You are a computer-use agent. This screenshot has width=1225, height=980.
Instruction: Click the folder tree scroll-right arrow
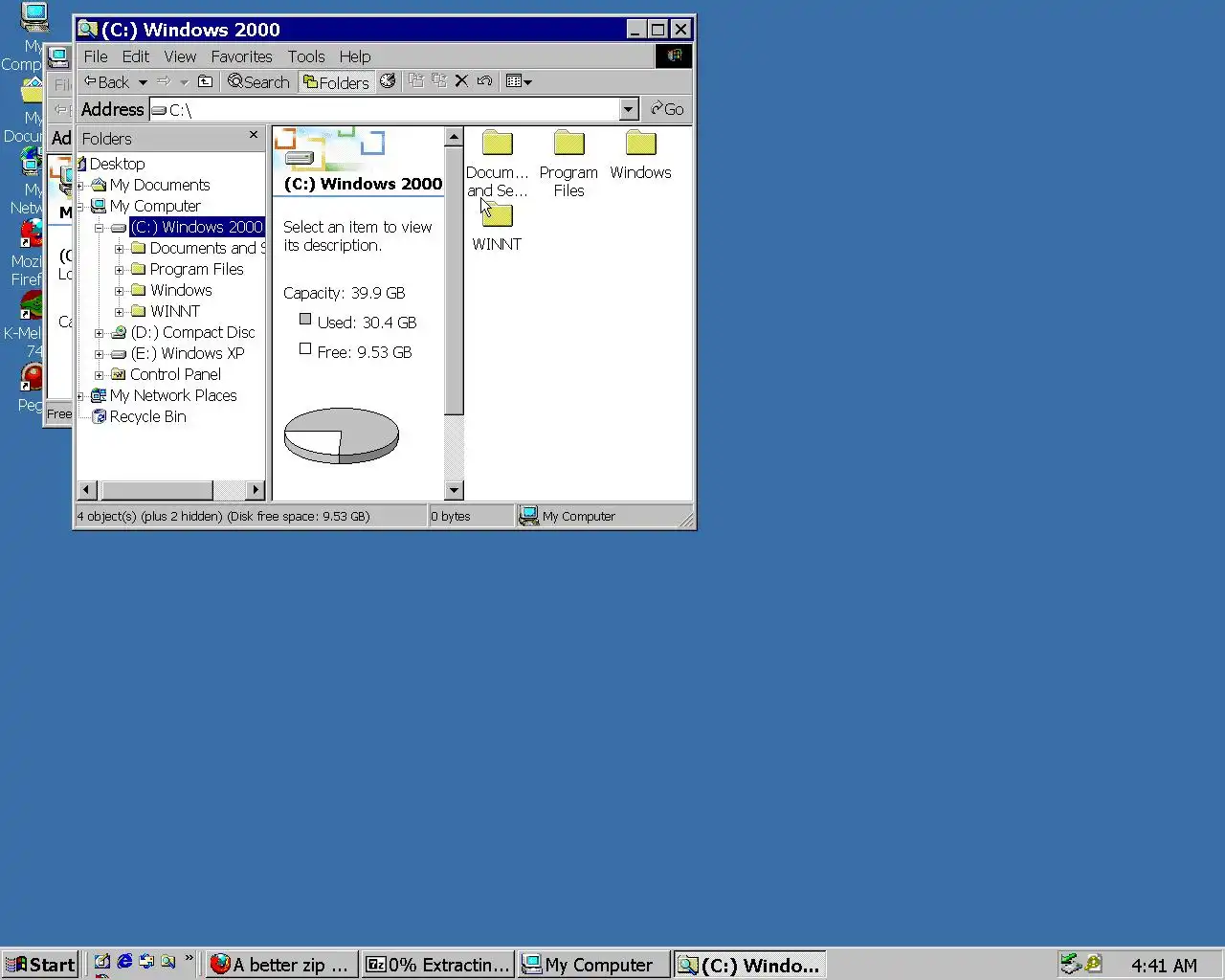pyautogui.click(x=255, y=490)
